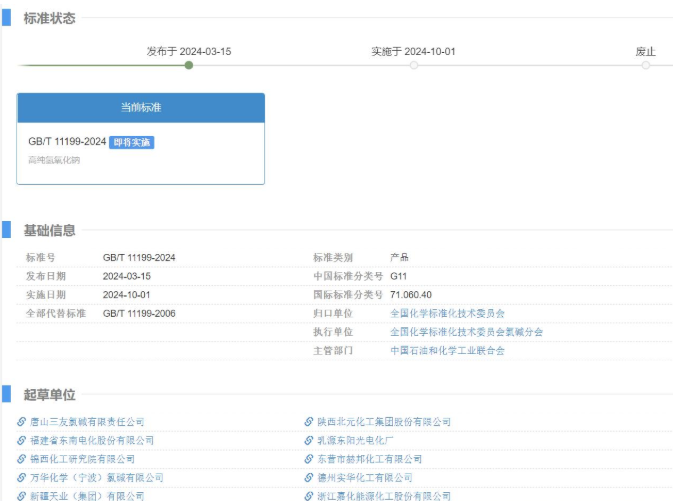Image resolution: width=687 pixels, height=501 pixels.
Task: Open 浙江嘉化能源化工股份有限公司 company link
Action: coord(384,496)
